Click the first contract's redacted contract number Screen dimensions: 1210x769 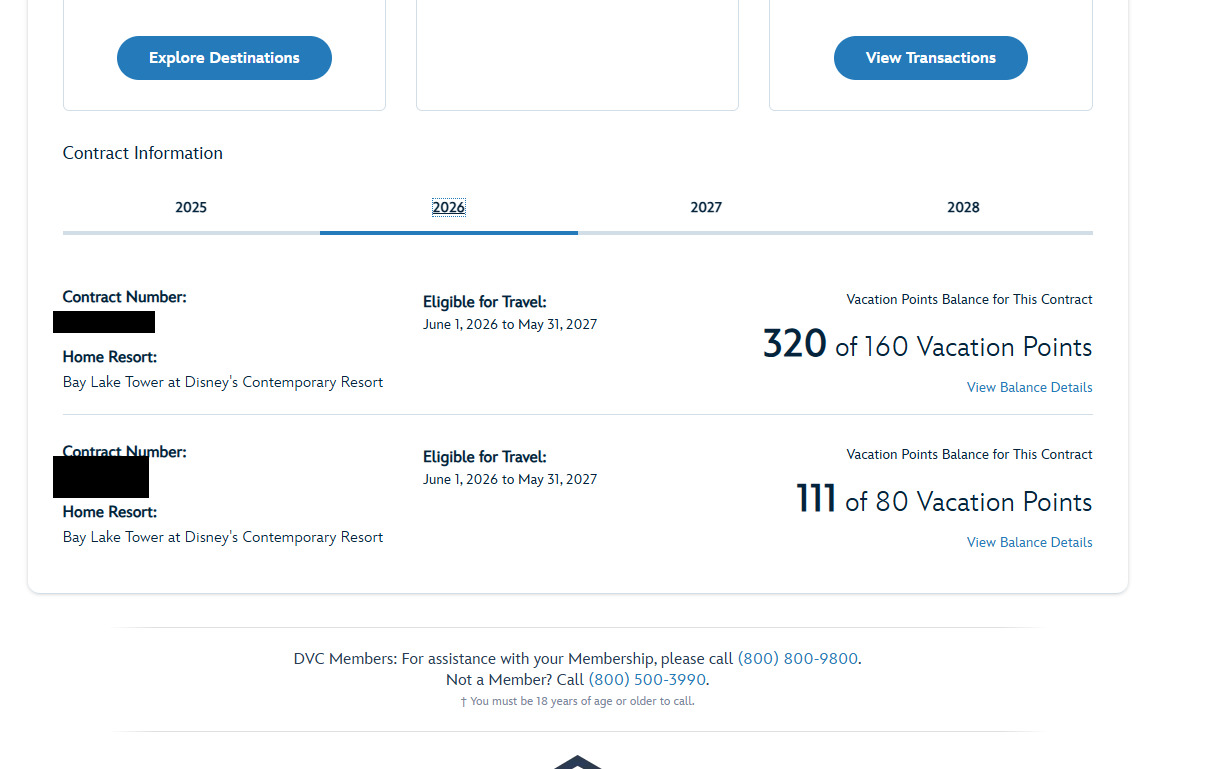[104, 322]
